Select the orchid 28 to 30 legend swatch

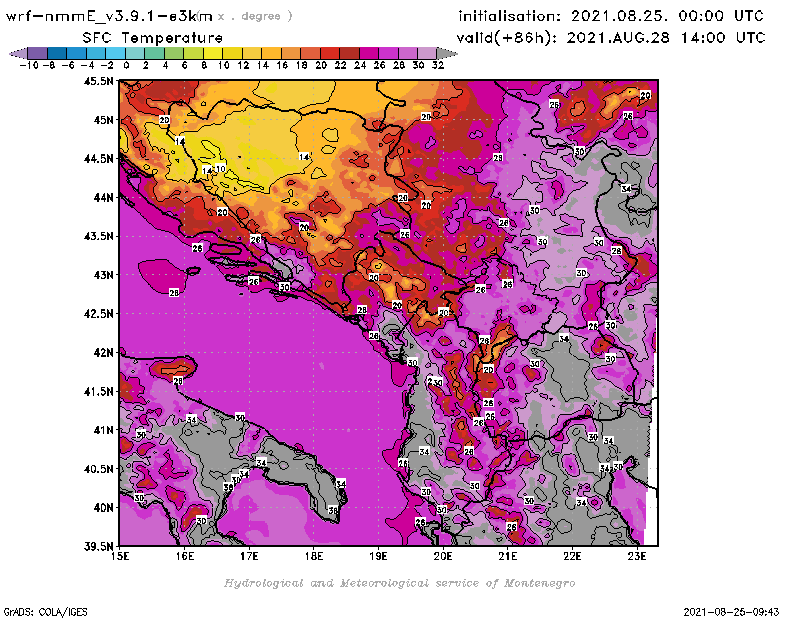pyautogui.click(x=408, y=53)
